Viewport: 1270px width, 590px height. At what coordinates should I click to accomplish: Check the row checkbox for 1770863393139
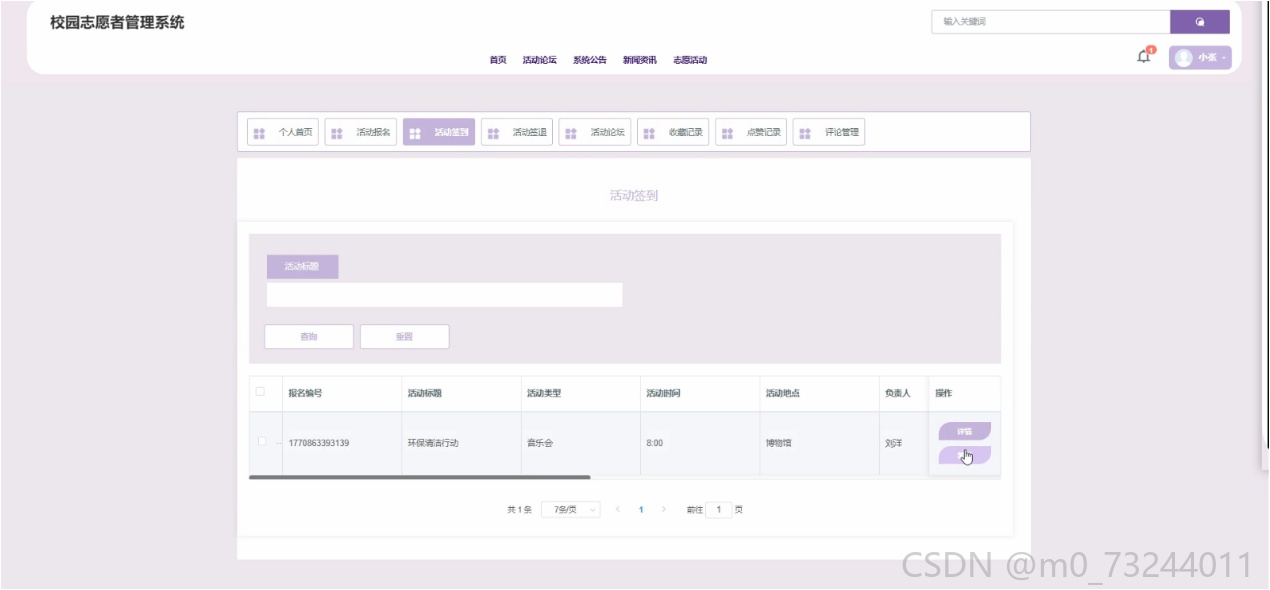262,442
